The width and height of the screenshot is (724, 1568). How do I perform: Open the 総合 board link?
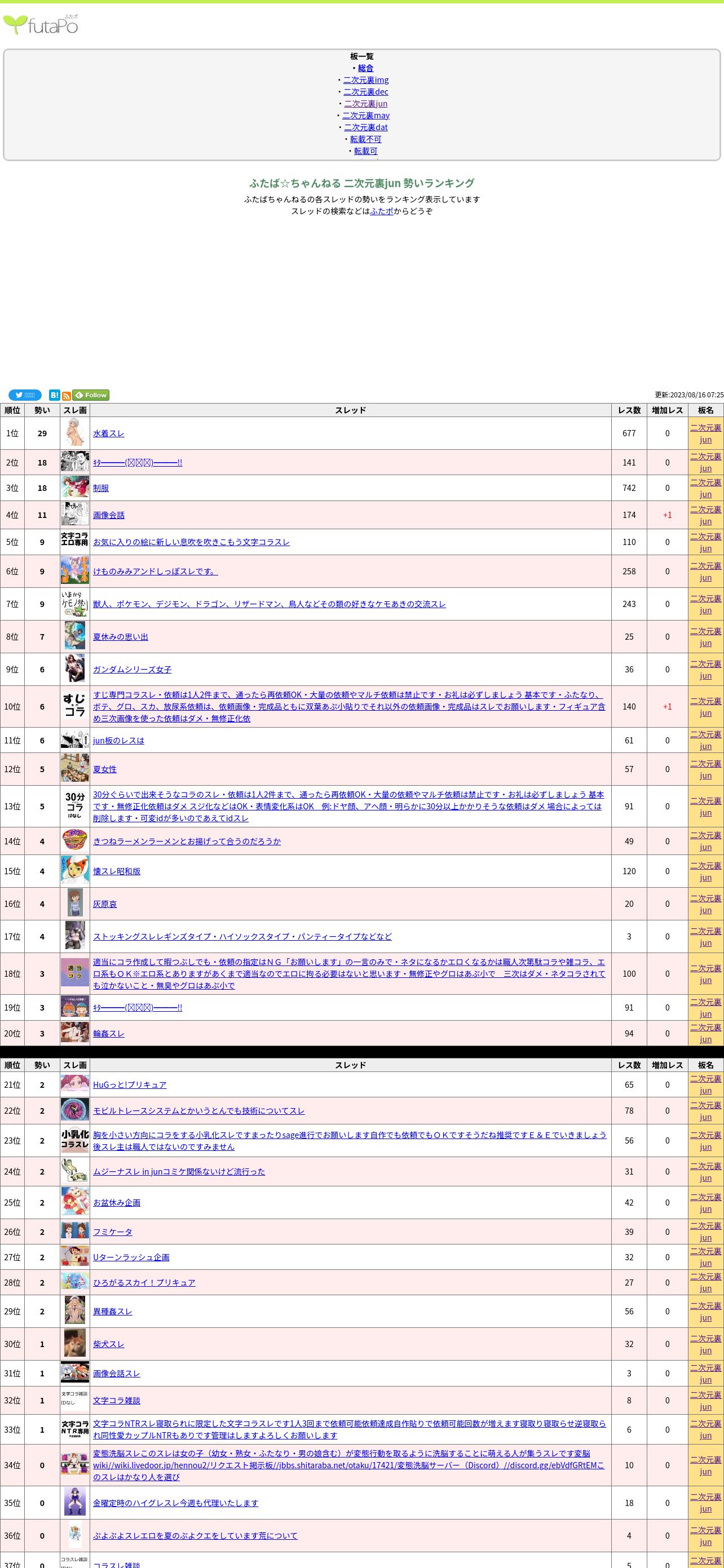tap(365, 68)
